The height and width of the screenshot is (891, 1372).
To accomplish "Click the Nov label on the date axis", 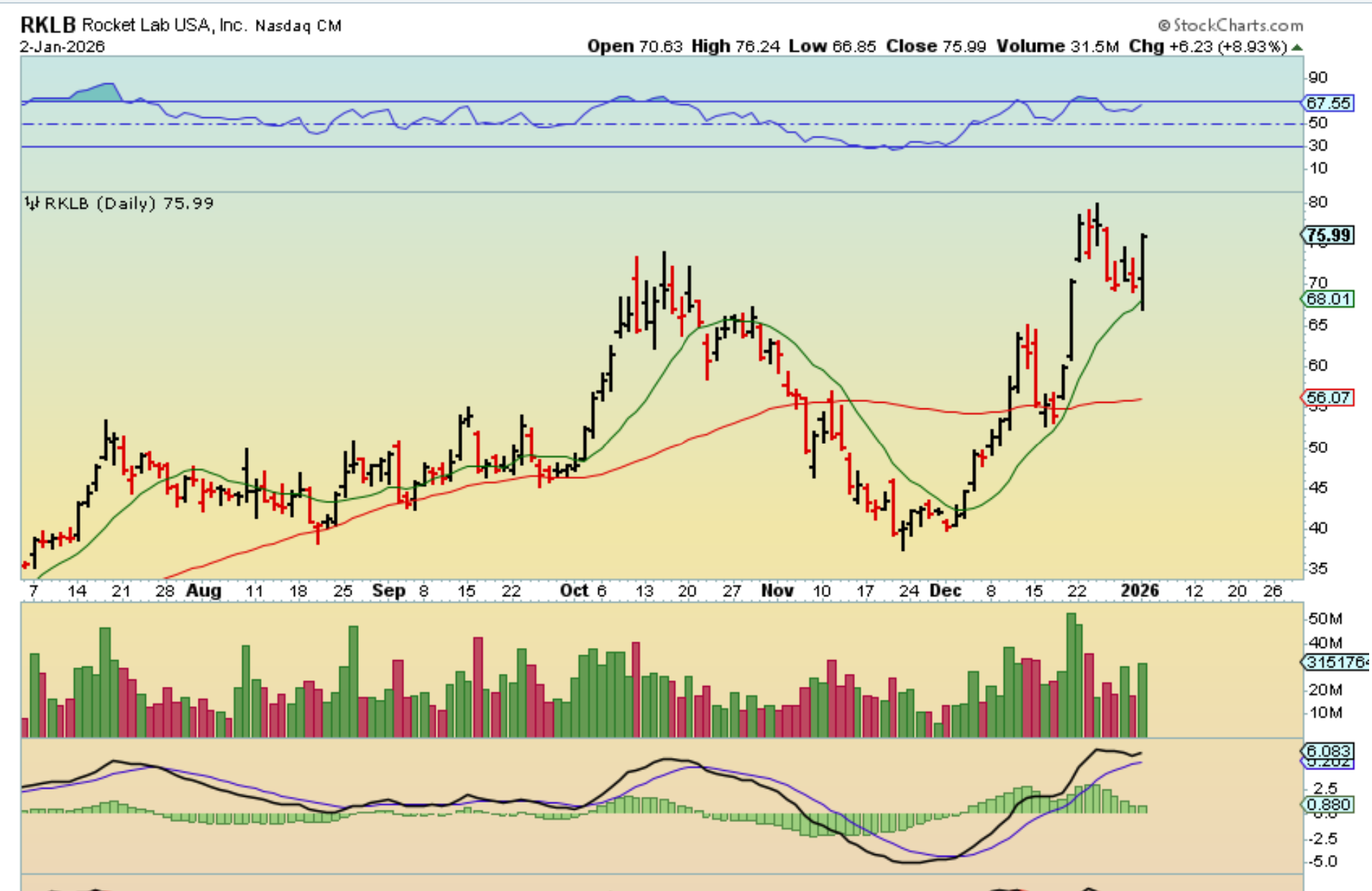I will point(777,591).
